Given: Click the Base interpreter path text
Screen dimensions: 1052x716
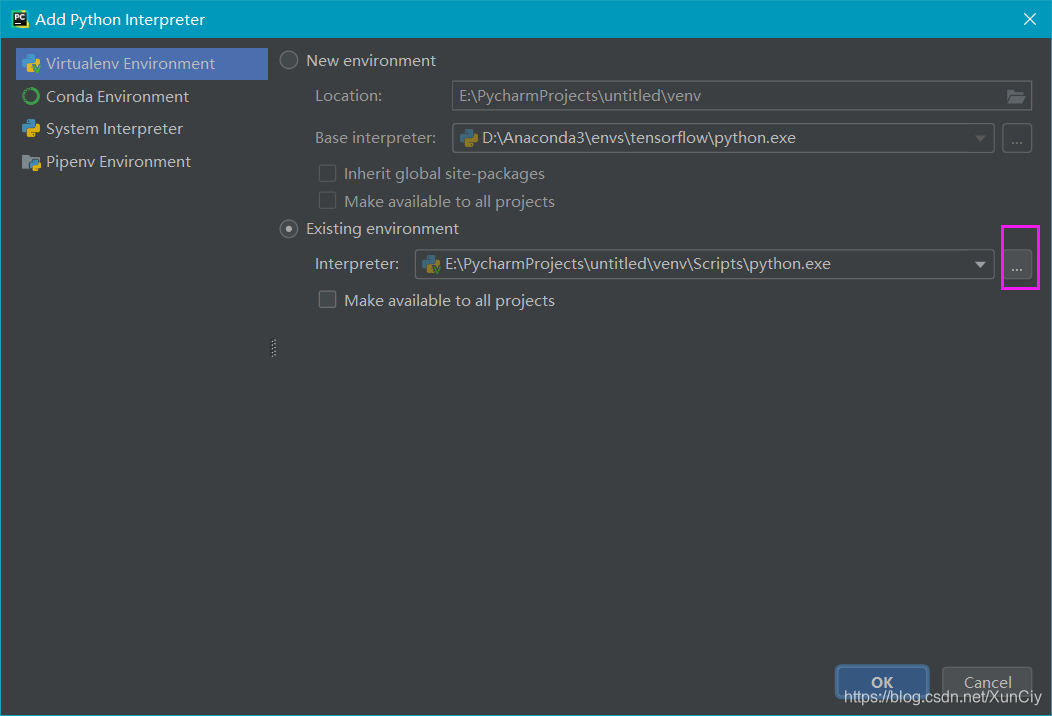Looking at the screenshot, I should [639, 138].
